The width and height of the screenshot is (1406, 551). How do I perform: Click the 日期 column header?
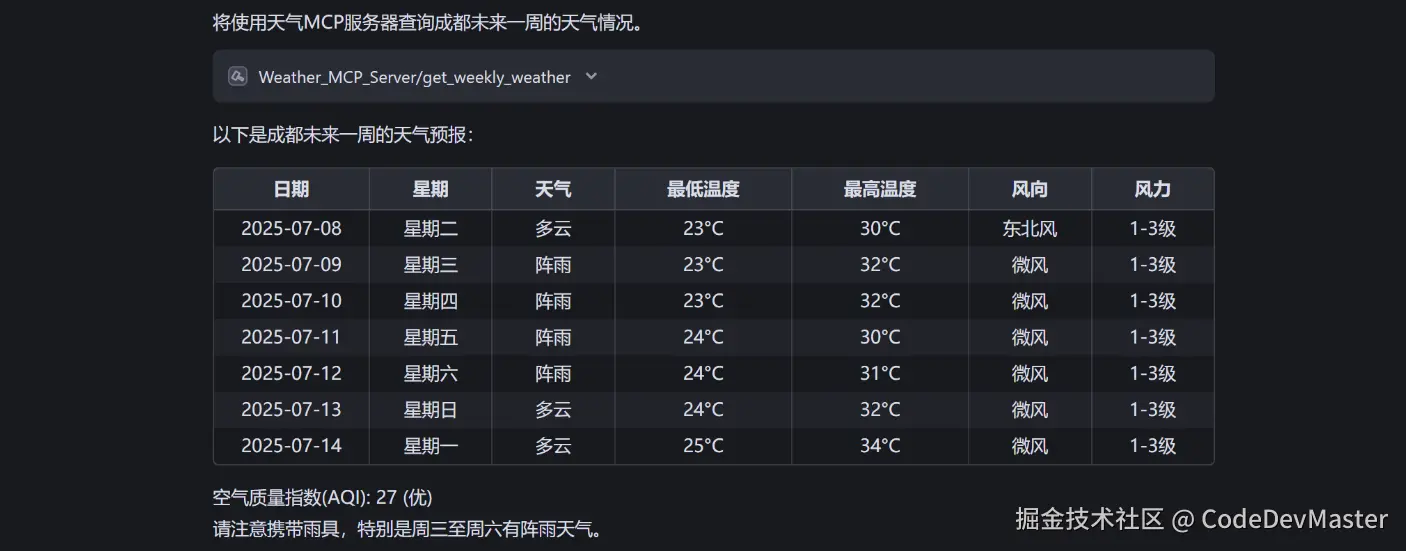(291, 189)
